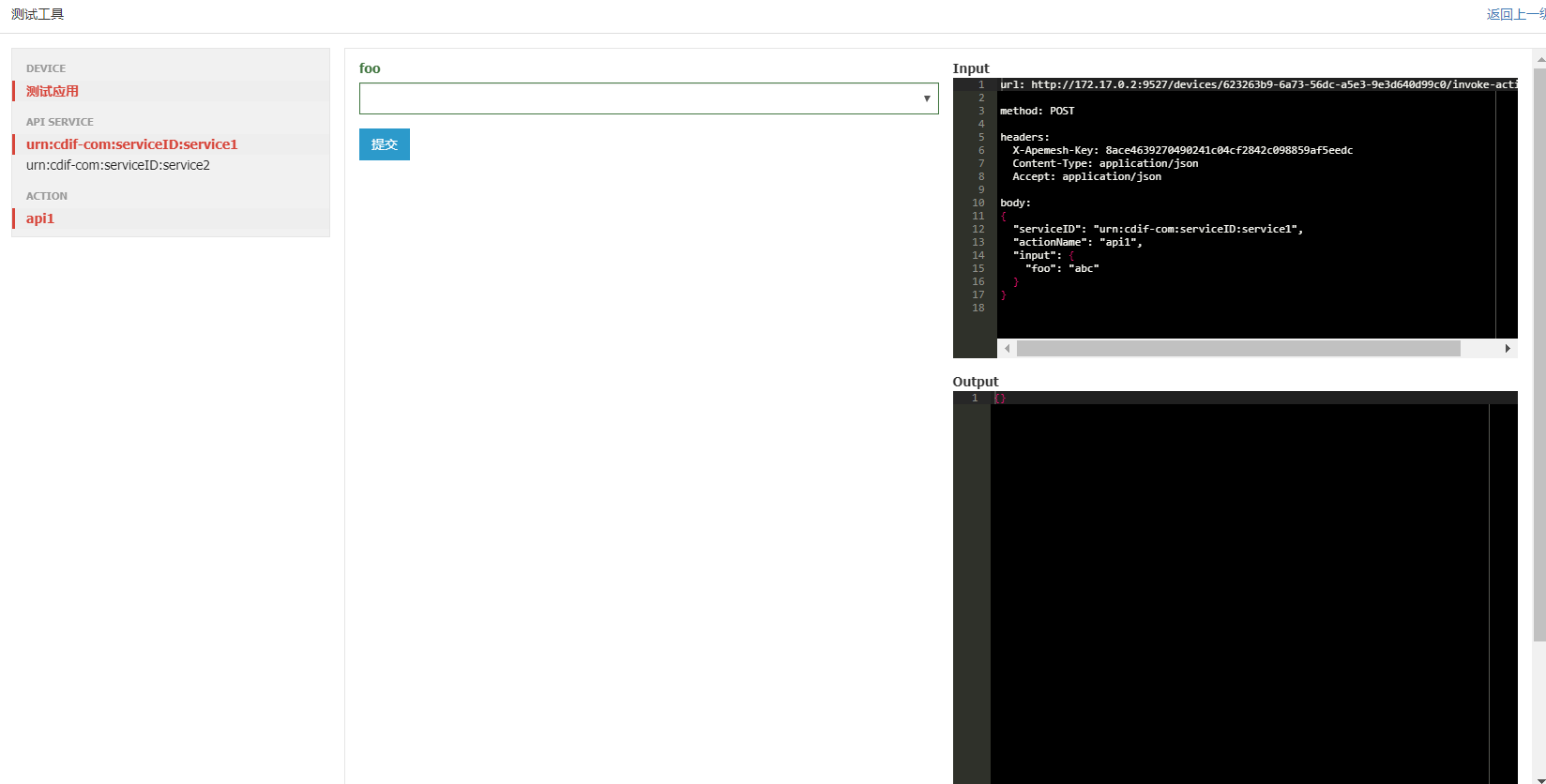The width and height of the screenshot is (1546, 784).
Task: Click the foo field label
Action: point(370,68)
